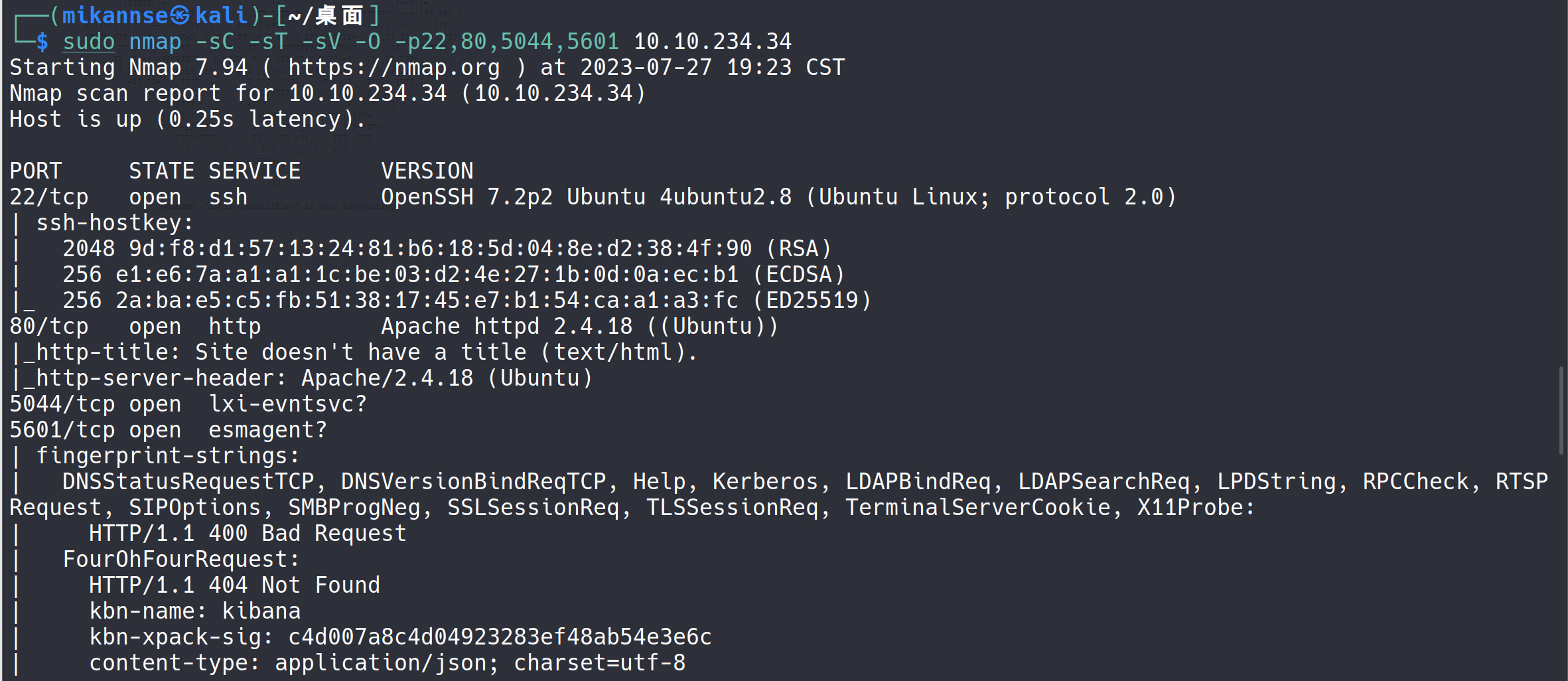Click the Apache httpd 2.4.18 version text
Screen dimensions: 1568x681
point(506,327)
